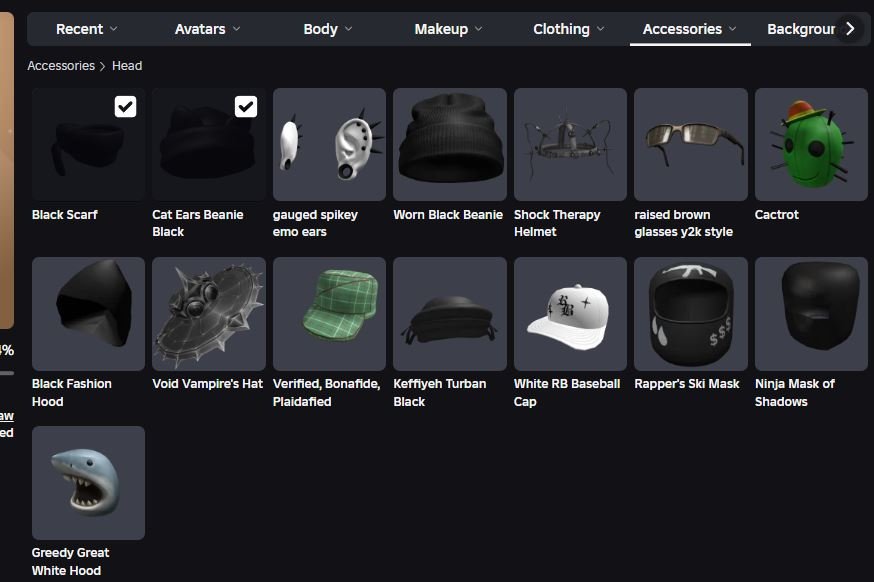
Task: Select raised brown glasses y2k style
Action: (x=691, y=144)
